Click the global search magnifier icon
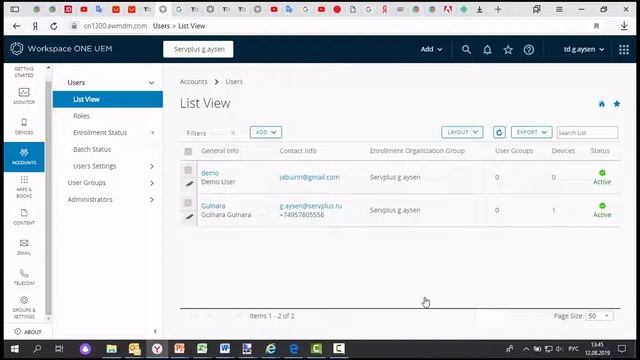 [x=466, y=49]
